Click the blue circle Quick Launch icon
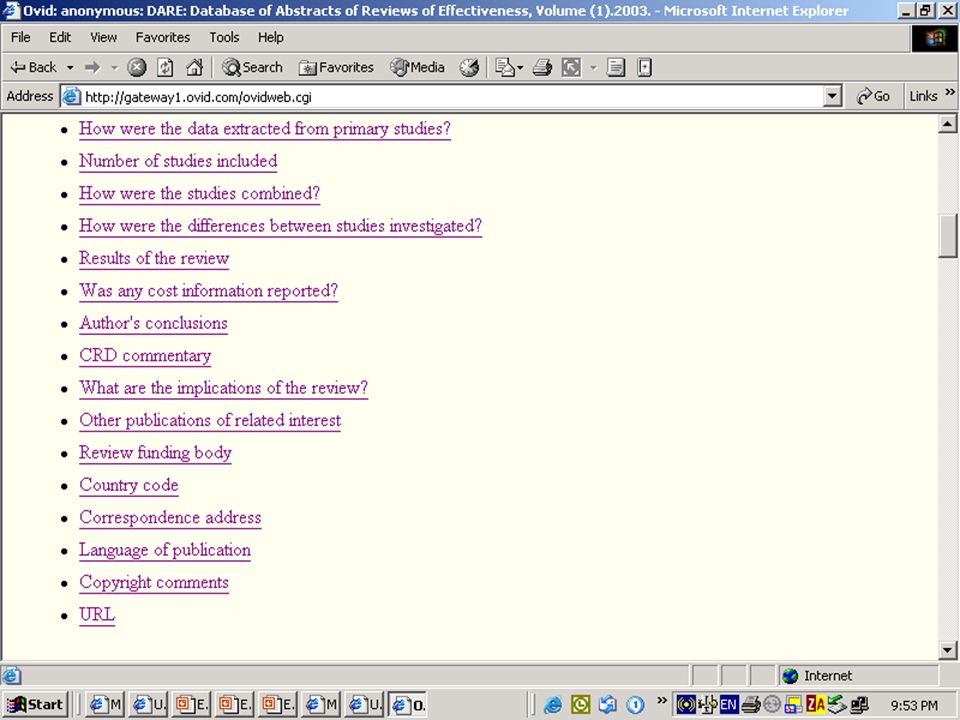The width and height of the screenshot is (960, 720). [636, 705]
